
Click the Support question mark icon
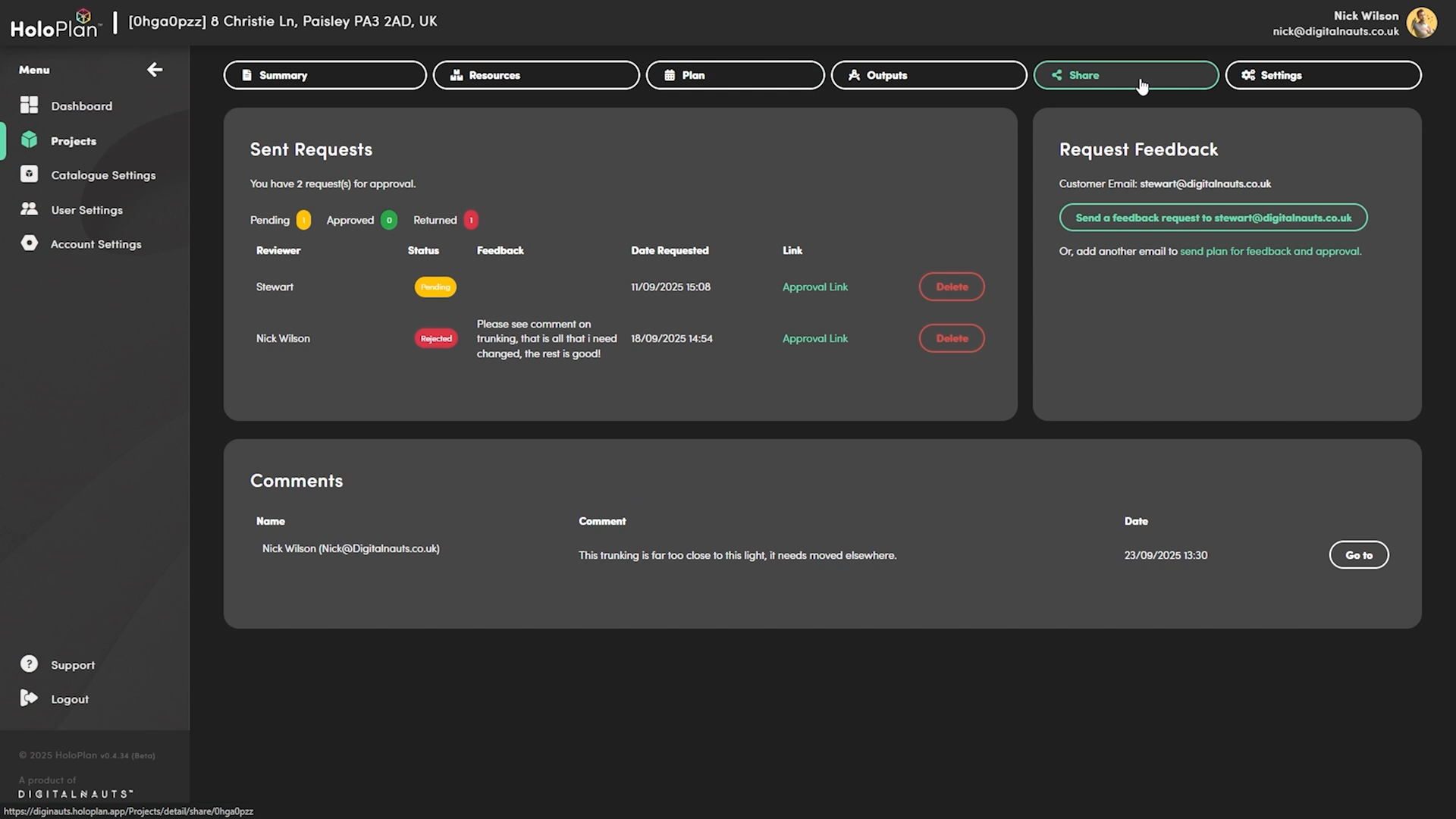pos(29,664)
